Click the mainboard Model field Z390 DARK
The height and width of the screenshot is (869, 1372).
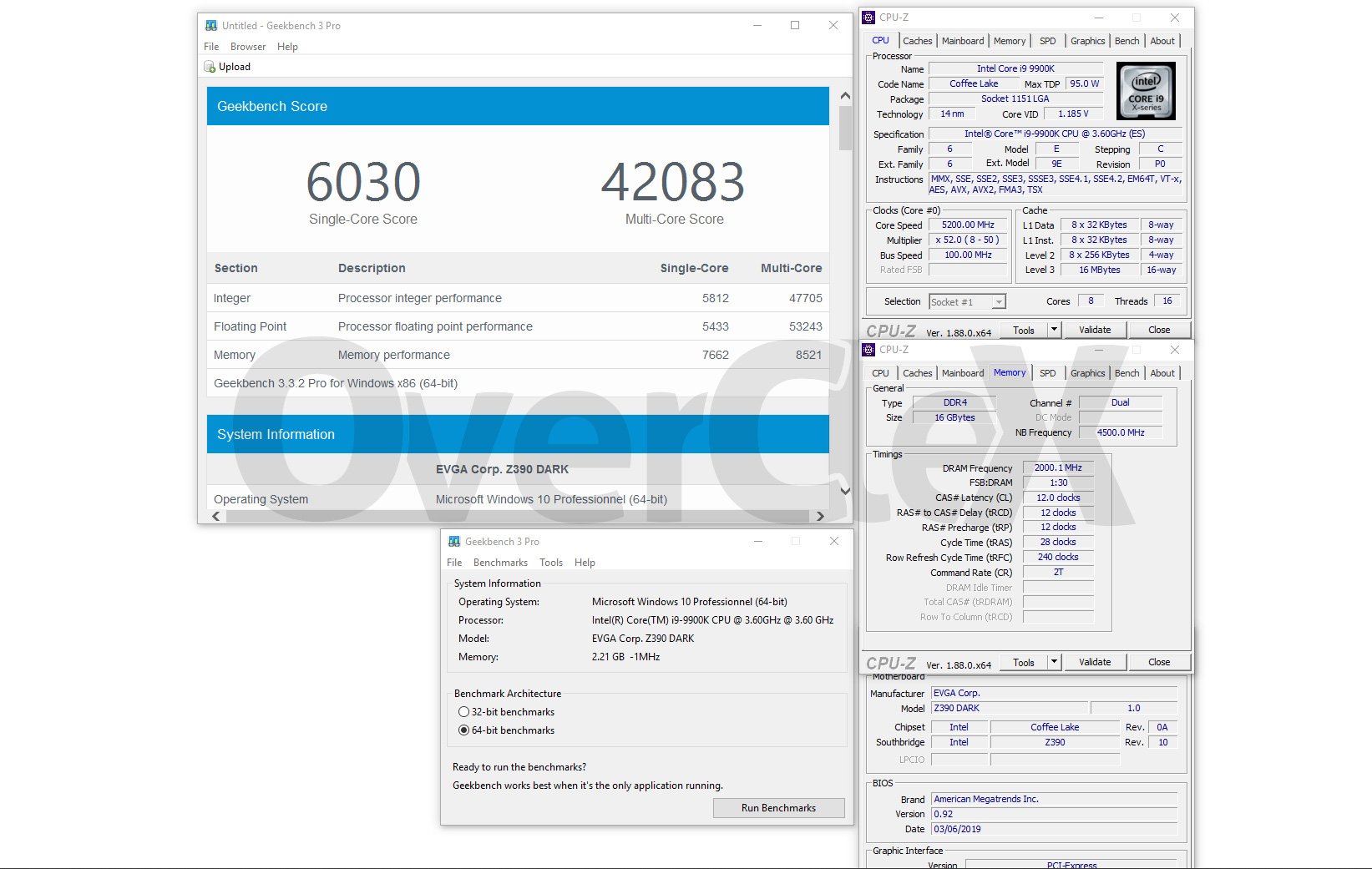[x=1010, y=709]
